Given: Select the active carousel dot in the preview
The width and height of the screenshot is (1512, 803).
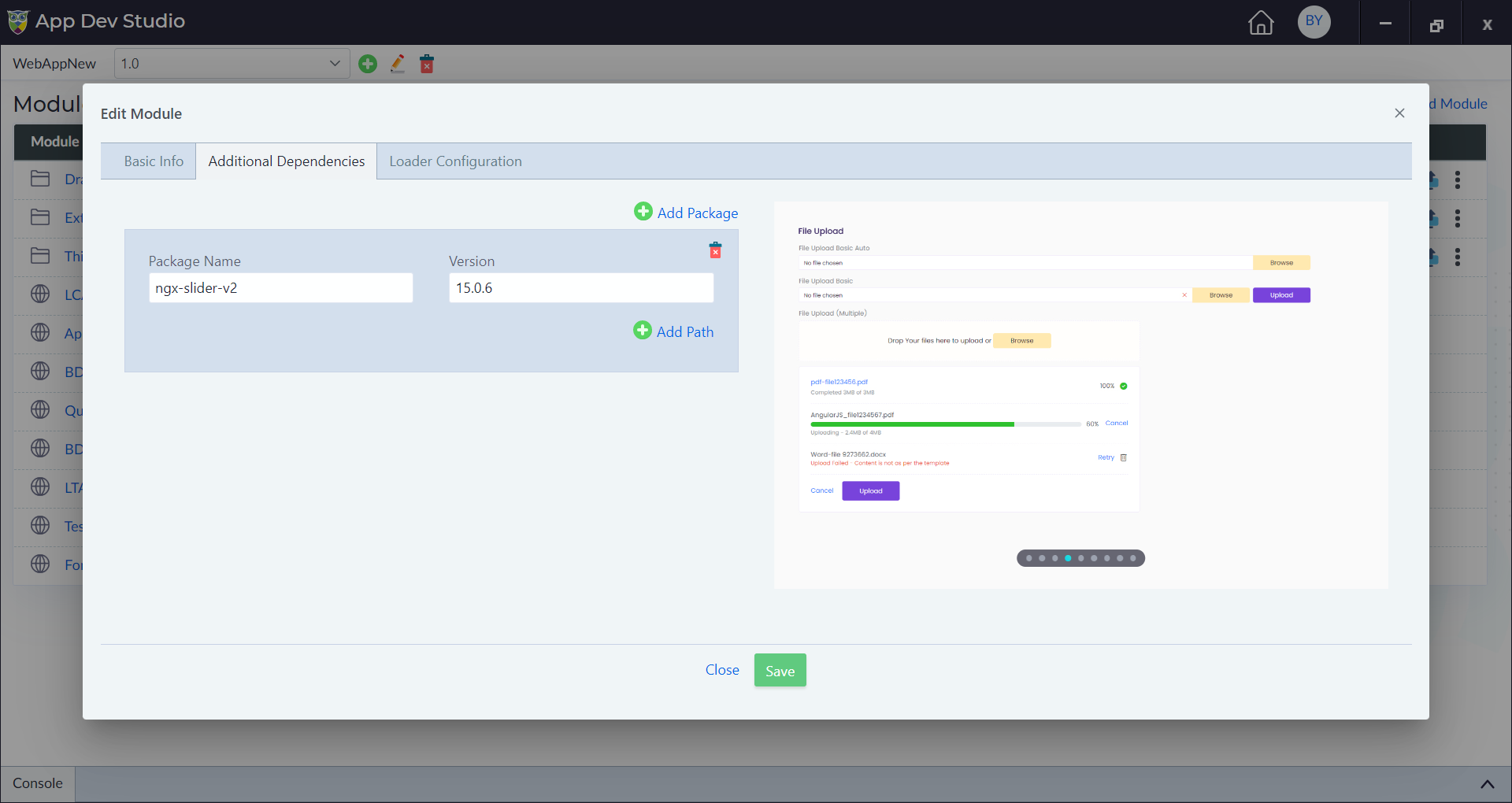Looking at the screenshot, I should (x=1068, y=558).
